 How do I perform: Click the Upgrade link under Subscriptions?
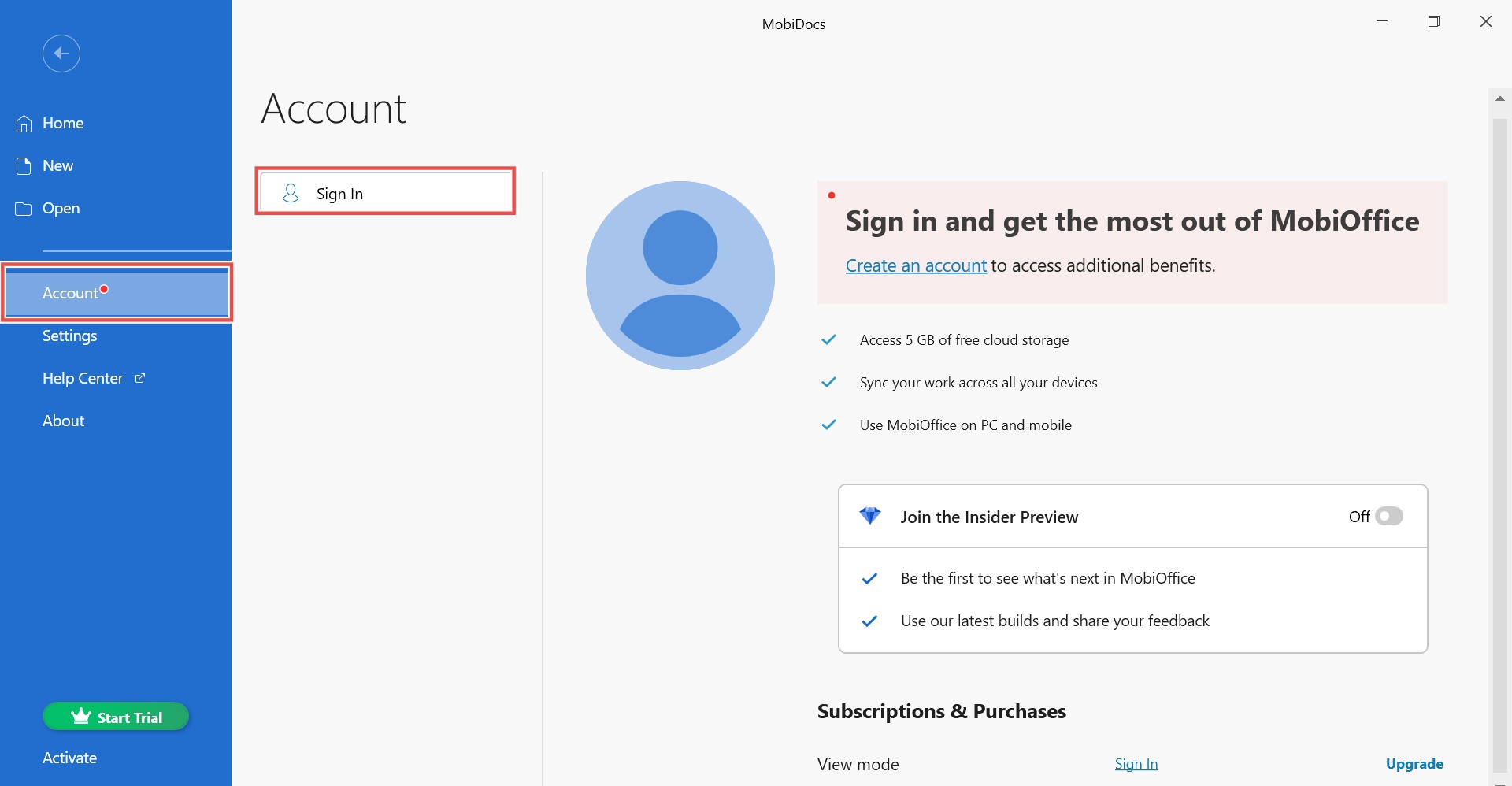(1414, 763)
